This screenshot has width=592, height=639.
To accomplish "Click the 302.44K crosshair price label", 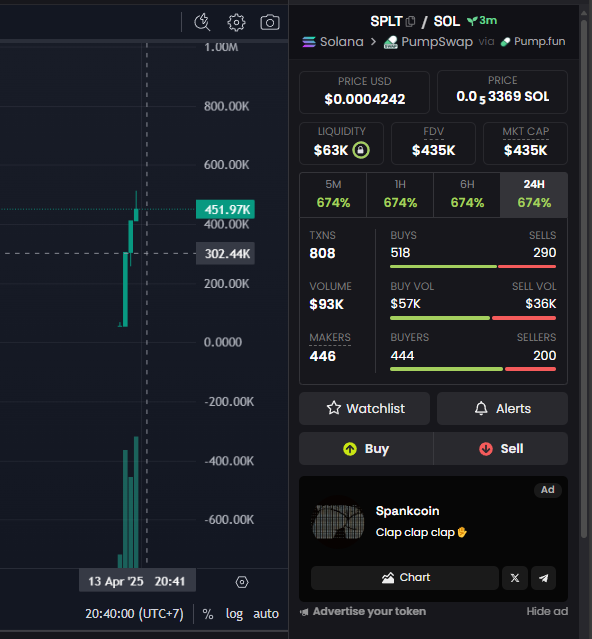I will [x=225, y=253].
